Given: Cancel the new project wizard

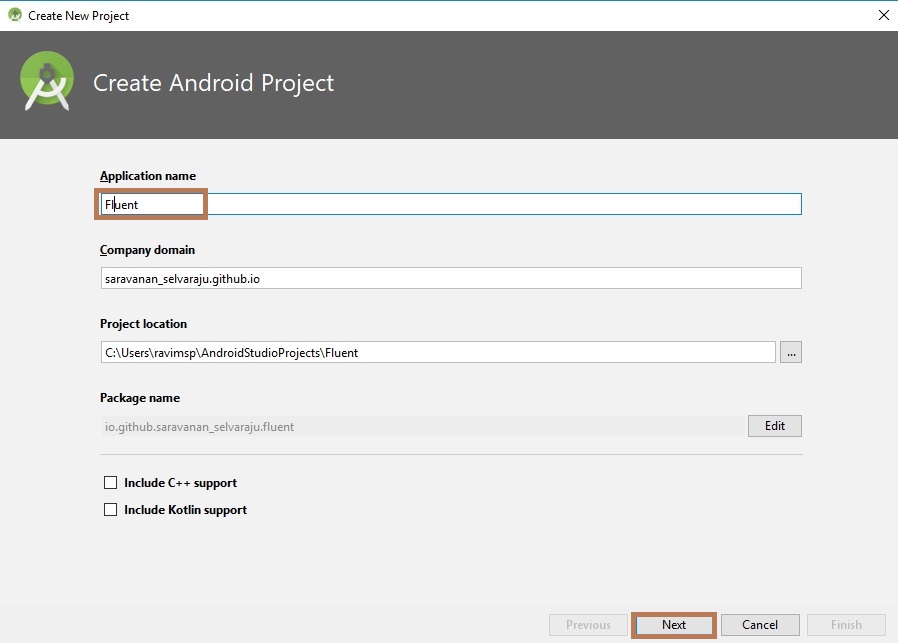Looking at the screenshot, I should pos(760,625).
